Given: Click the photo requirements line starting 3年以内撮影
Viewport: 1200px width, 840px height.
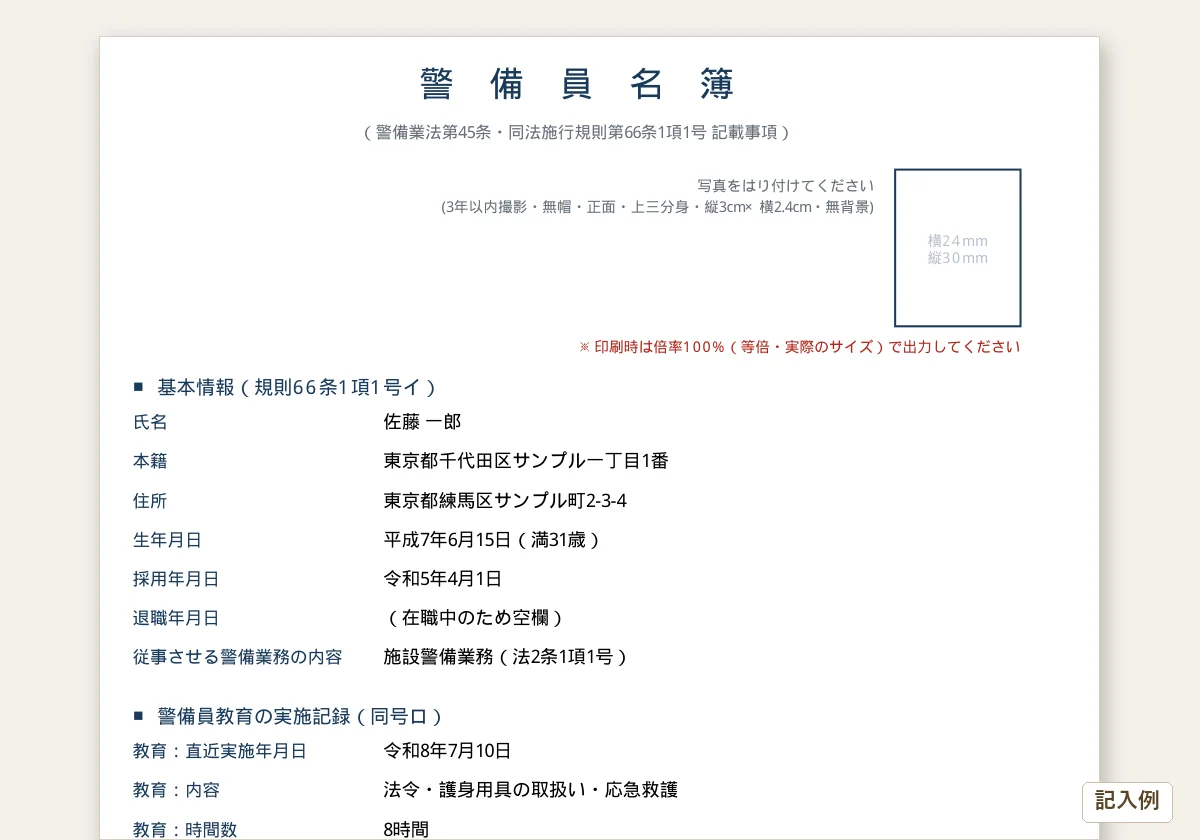Looking at the screenshot, I should click(658, 207).
